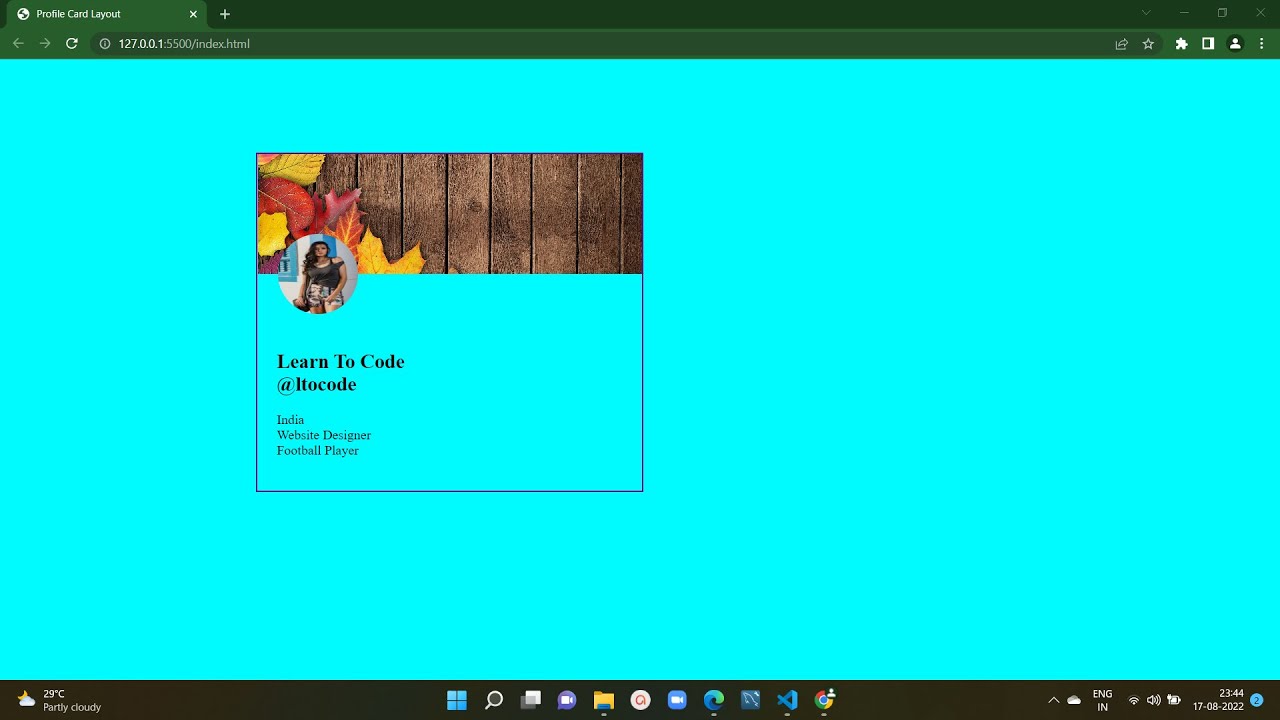Click the "India" text on card
The image size is (1280, 720).
[x=291, y=420]
